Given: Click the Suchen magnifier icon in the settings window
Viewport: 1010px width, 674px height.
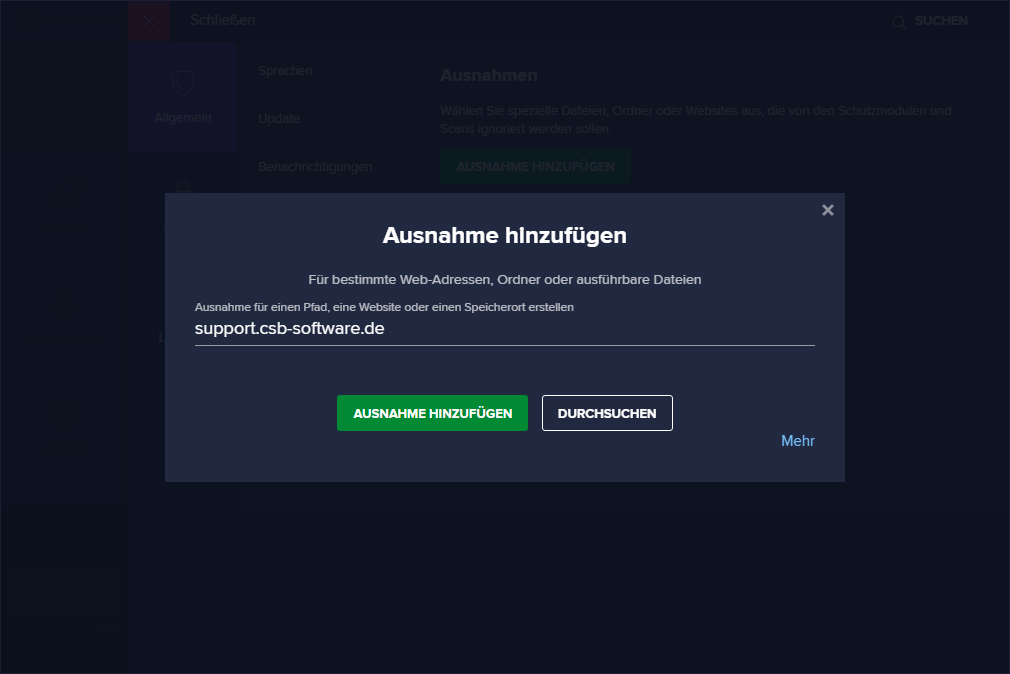Looking at the screenshot, I should click(x=899, y=23).
